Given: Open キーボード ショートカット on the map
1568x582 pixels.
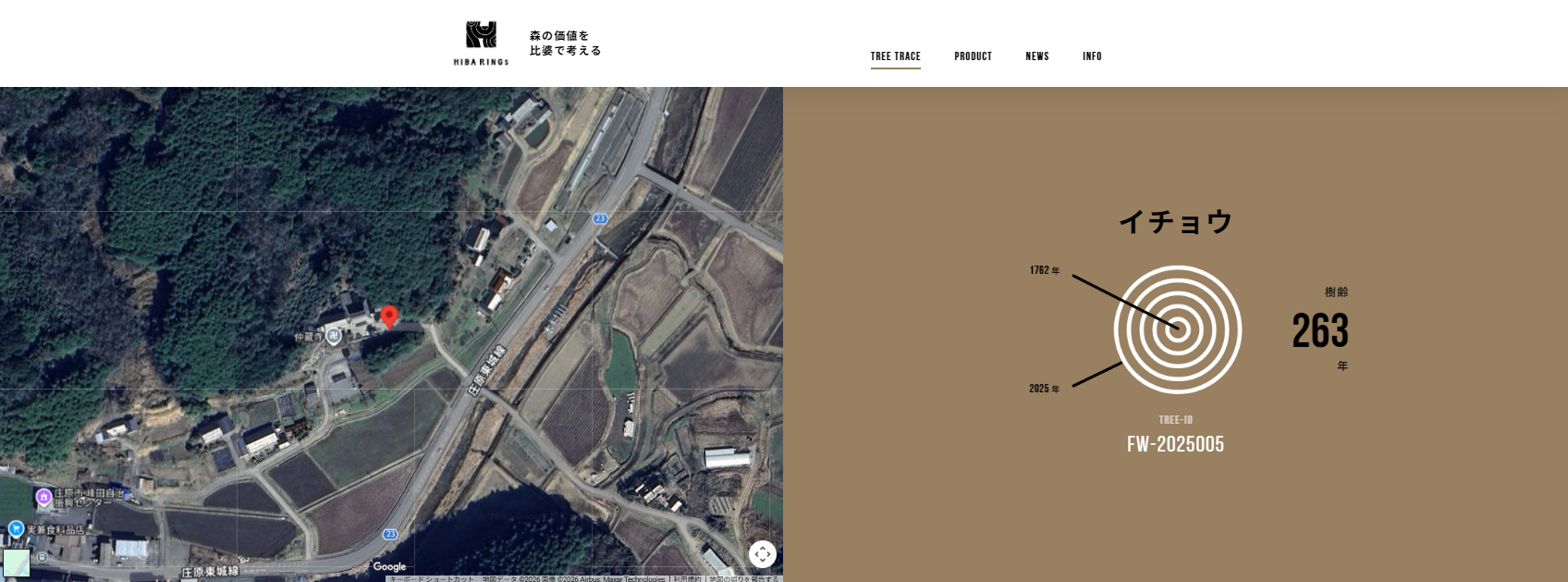Looking at the screenshot, I should (x=432, y=578).
